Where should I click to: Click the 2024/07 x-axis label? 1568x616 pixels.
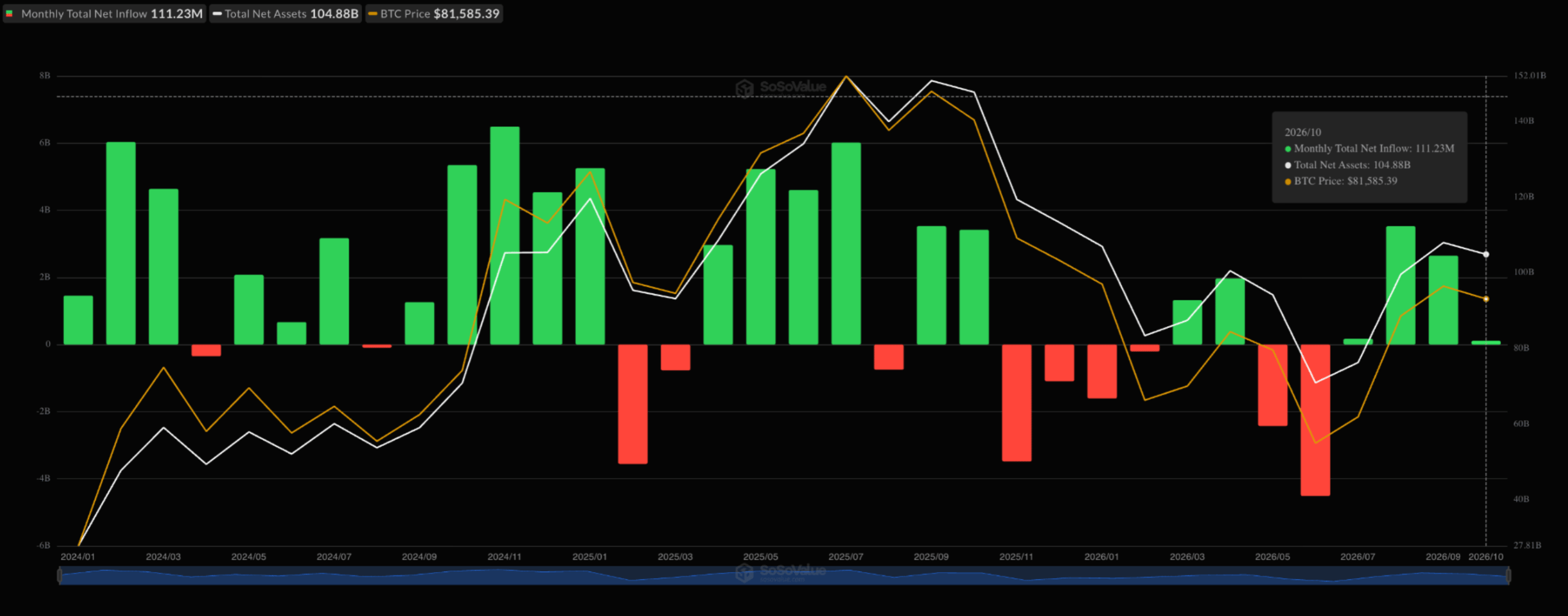click(x=334, y=557)
